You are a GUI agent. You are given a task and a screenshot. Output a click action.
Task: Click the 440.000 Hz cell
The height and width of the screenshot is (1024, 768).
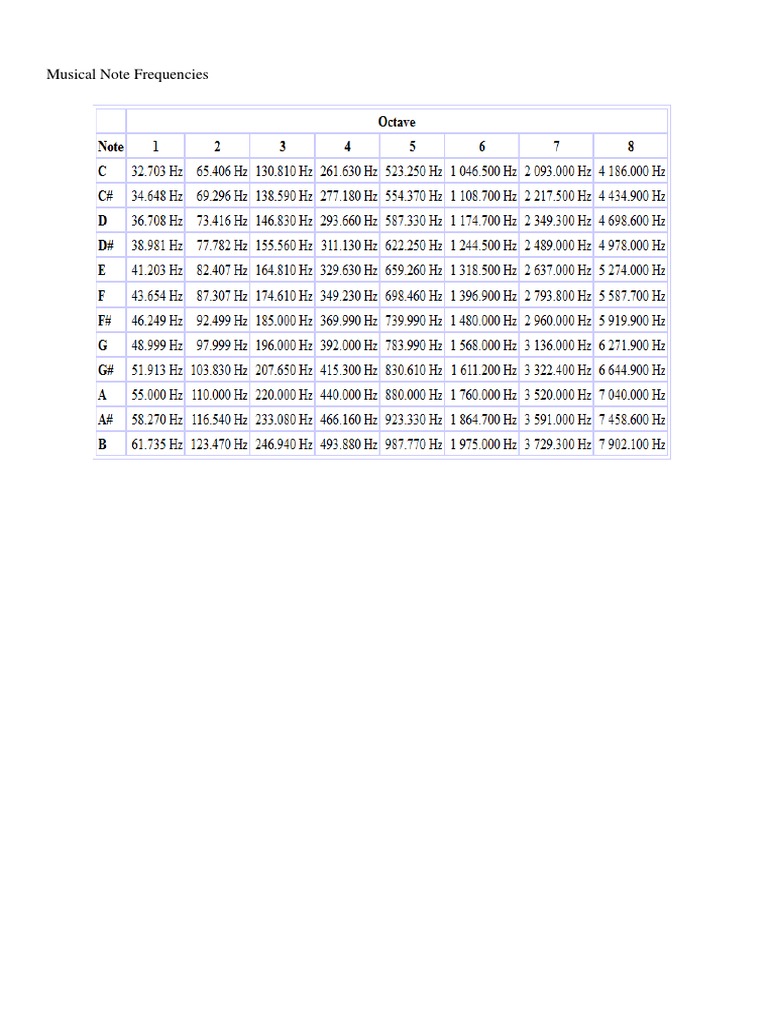click(348, 395)
